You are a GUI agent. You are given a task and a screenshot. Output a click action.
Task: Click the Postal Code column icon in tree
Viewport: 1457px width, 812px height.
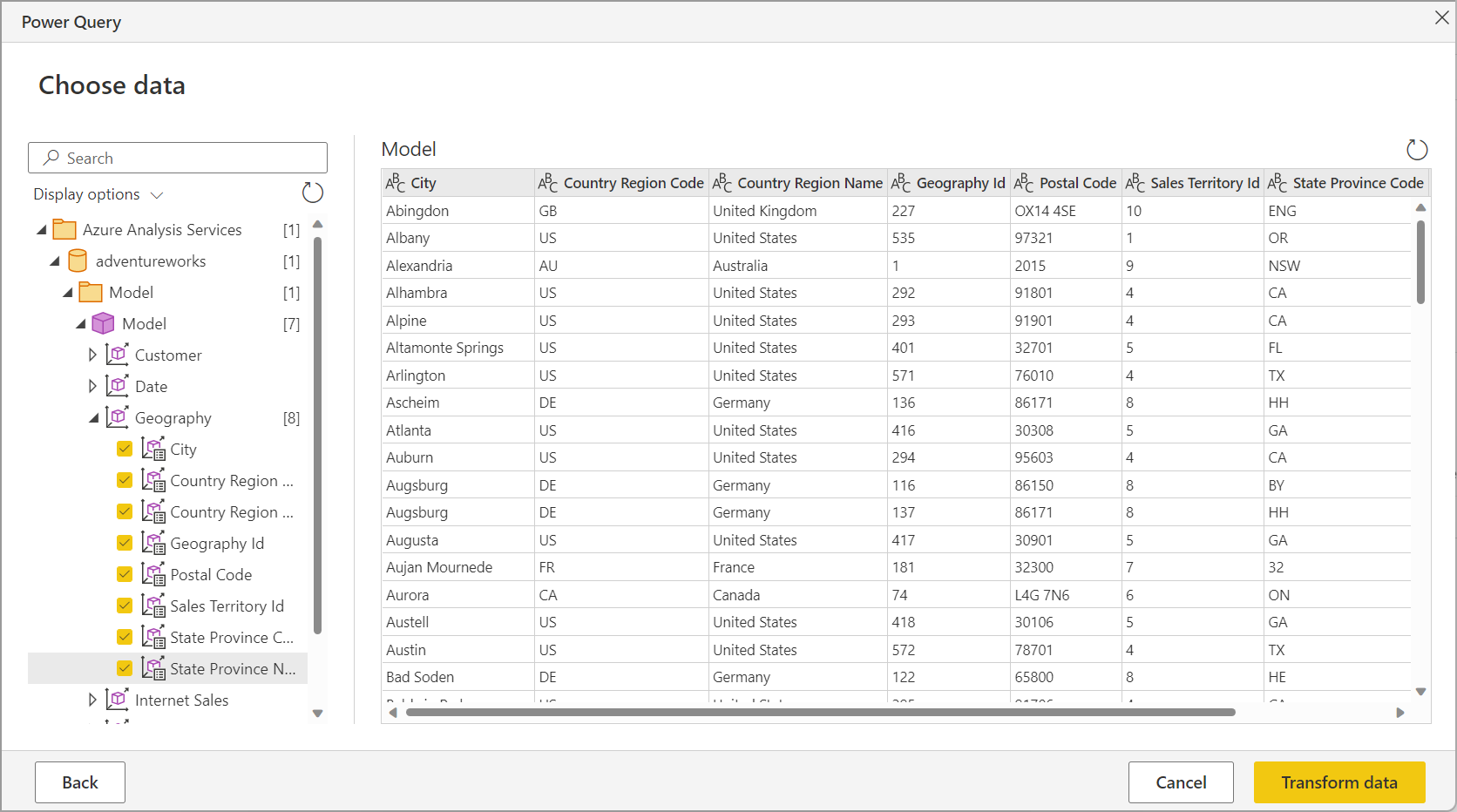pyautogui.click(x=153, y=574)
